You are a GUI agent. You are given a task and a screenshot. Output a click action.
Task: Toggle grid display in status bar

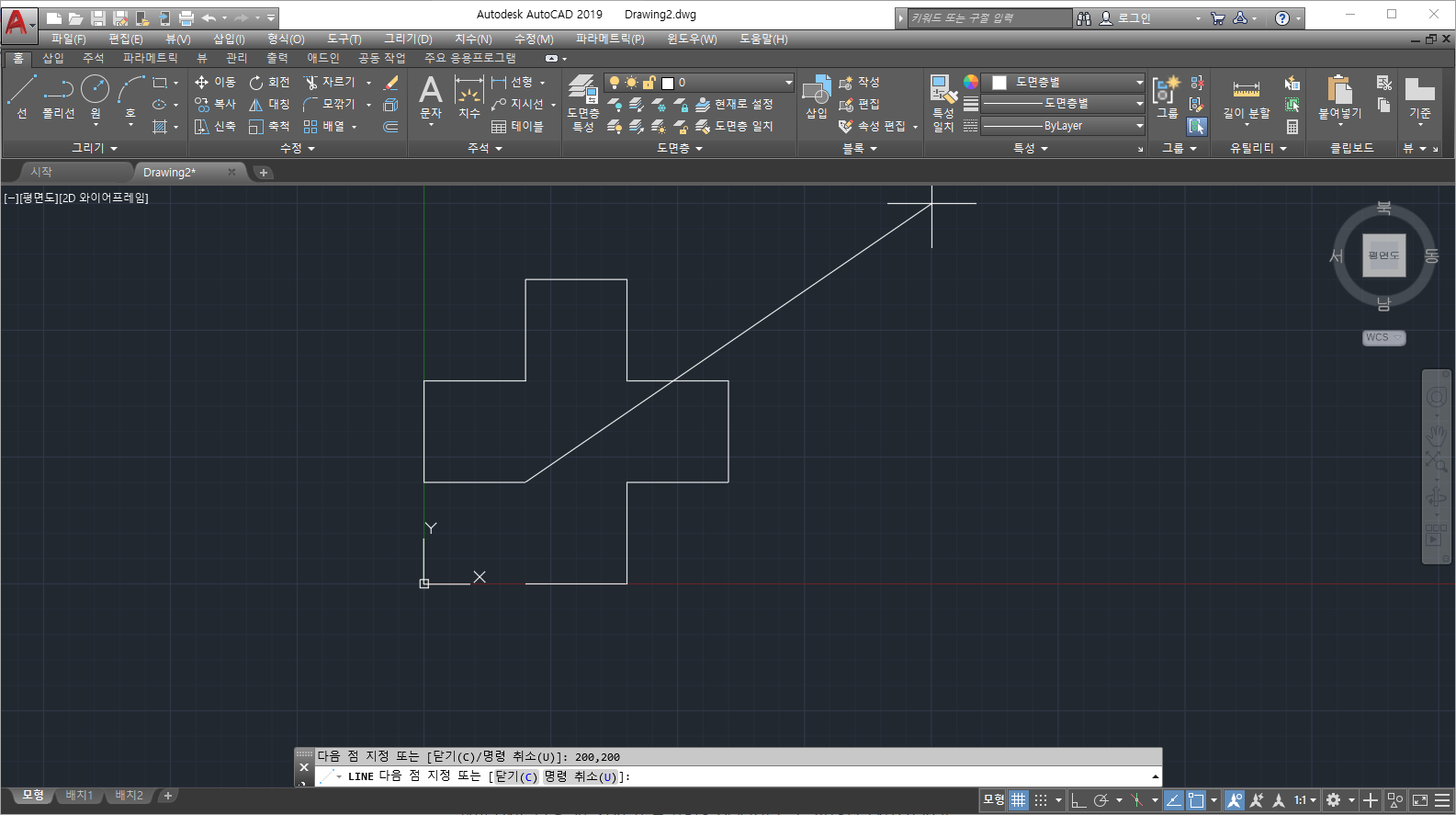tap(1018, 800)
